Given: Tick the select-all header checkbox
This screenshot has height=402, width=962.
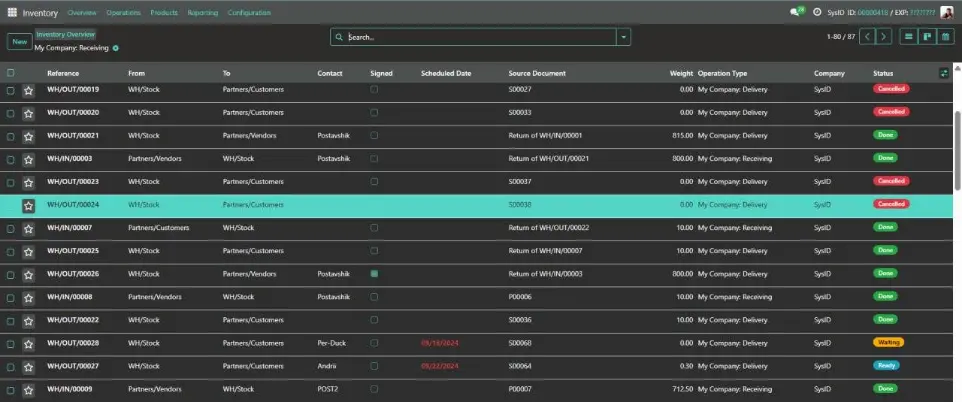Looking at the screenshot, I should [x=11, y=73].
